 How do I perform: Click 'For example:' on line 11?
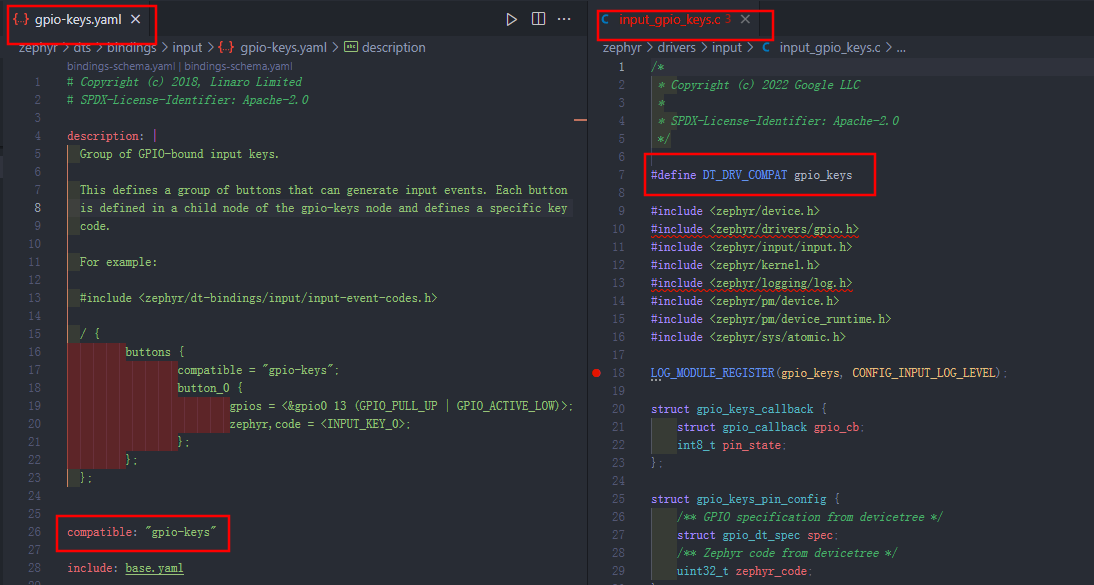coord(119,262)
